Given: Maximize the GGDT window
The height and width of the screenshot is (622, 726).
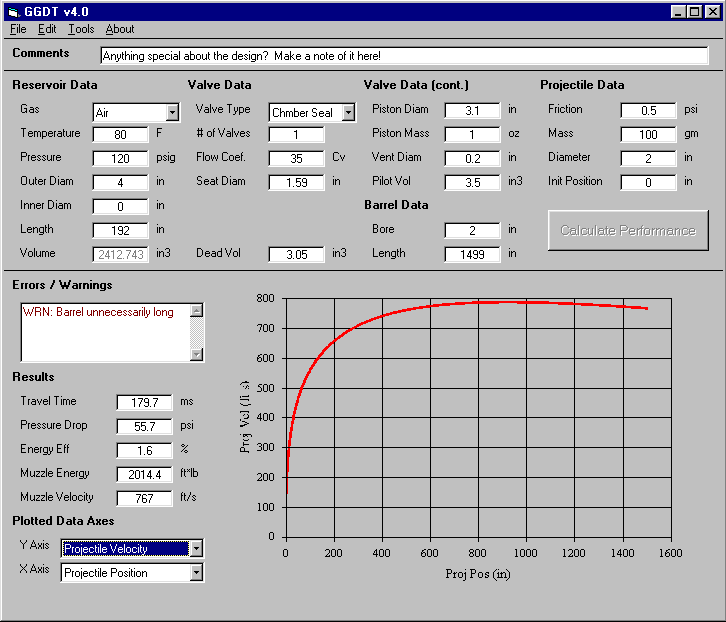Looking at the screenshot, I should tap(694, 11).
